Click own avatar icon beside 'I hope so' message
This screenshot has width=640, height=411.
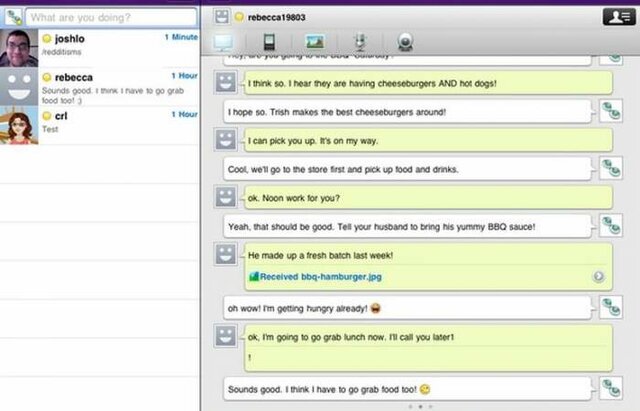pos(611,111)
